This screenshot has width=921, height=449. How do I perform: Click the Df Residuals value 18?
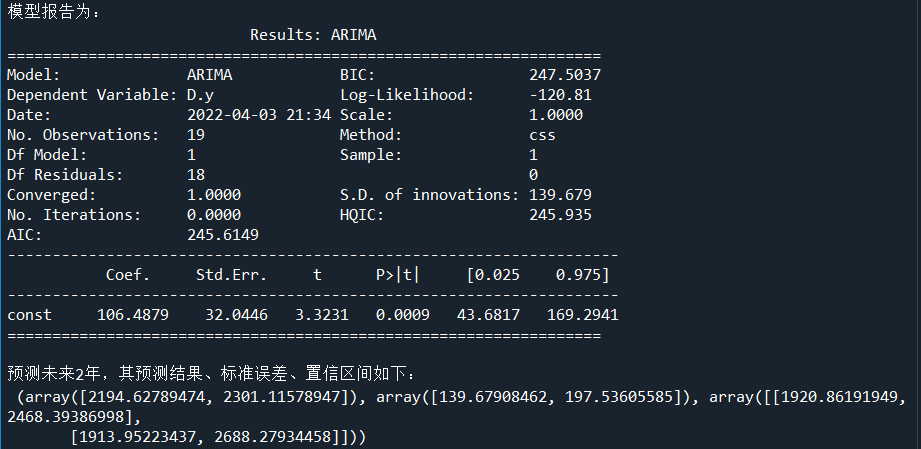coord(196,175)
